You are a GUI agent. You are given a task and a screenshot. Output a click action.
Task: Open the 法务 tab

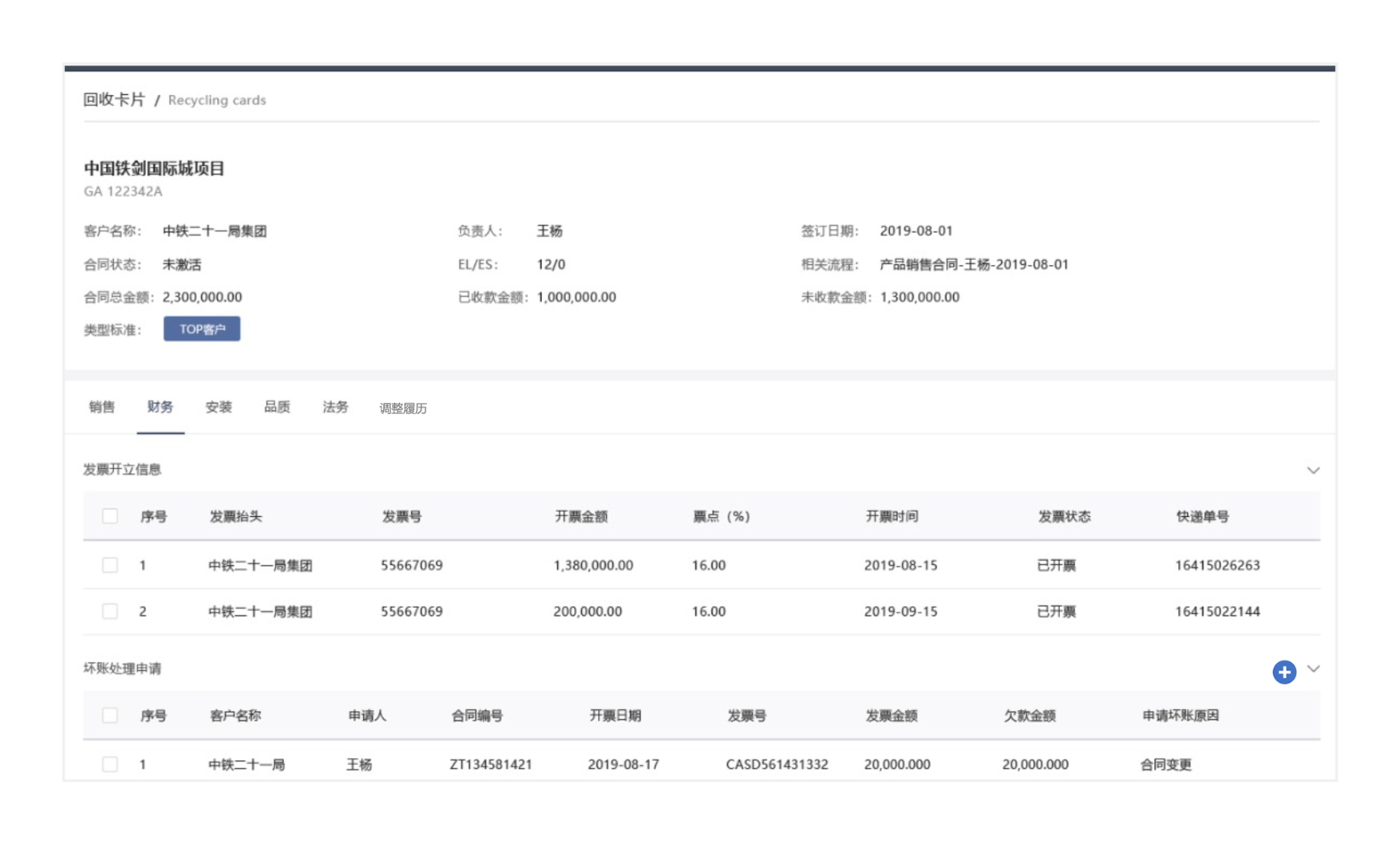tap(335, 408)
